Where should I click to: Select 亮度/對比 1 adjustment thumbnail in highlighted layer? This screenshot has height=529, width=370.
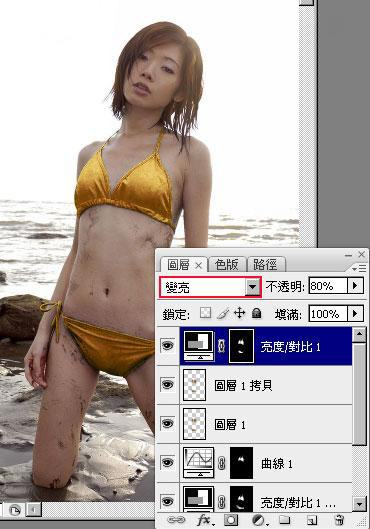click(199, 345)
